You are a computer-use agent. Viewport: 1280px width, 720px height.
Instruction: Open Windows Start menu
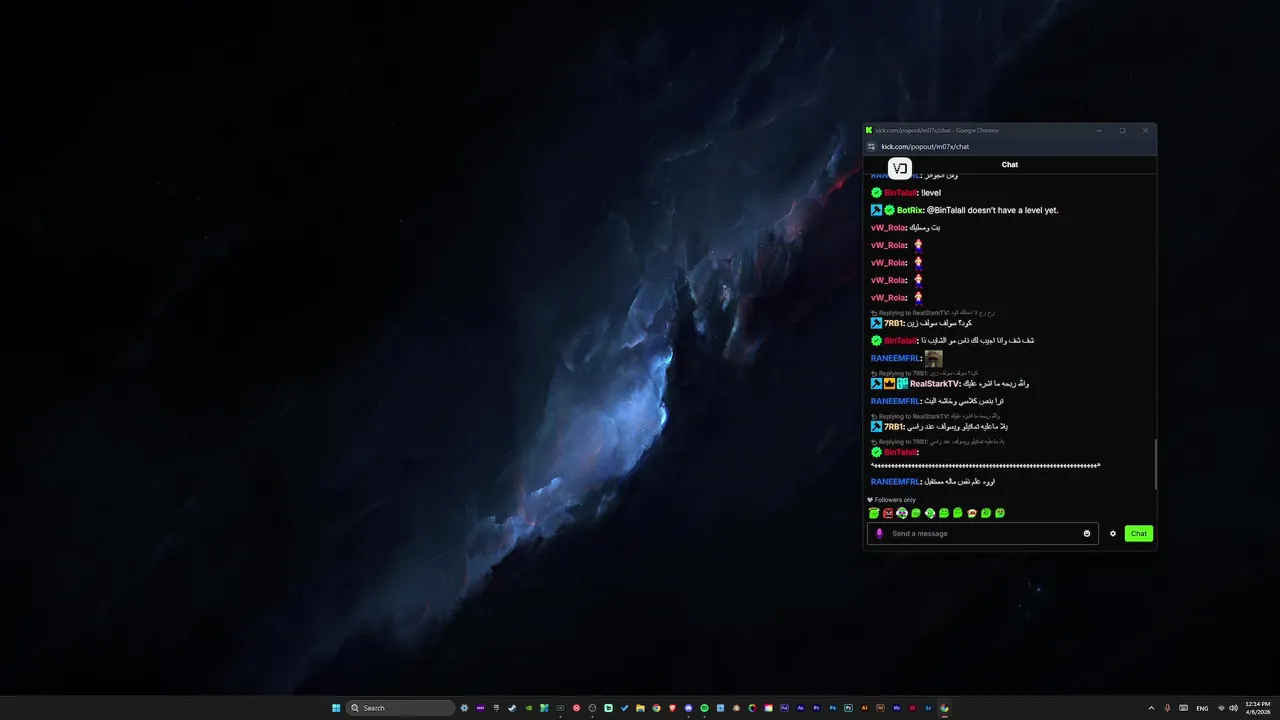336,708
